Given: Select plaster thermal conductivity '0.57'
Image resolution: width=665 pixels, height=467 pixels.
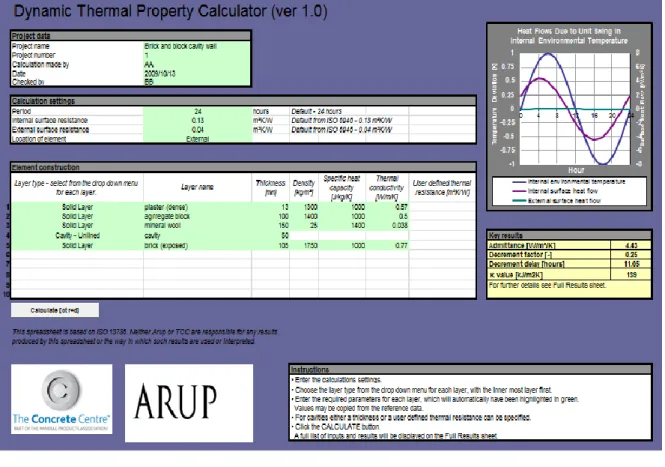Looking at the screenshot, I should 388,207.
